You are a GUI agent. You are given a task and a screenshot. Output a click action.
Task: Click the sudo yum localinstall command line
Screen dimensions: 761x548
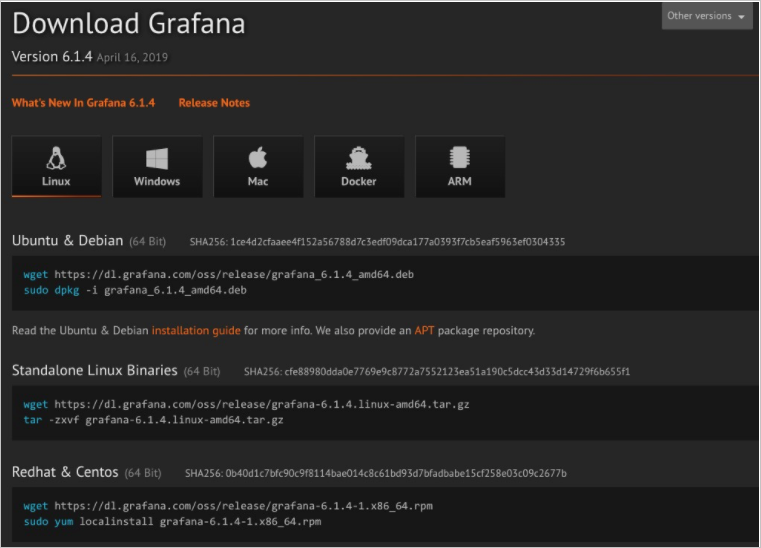click(x=172, y=522)
